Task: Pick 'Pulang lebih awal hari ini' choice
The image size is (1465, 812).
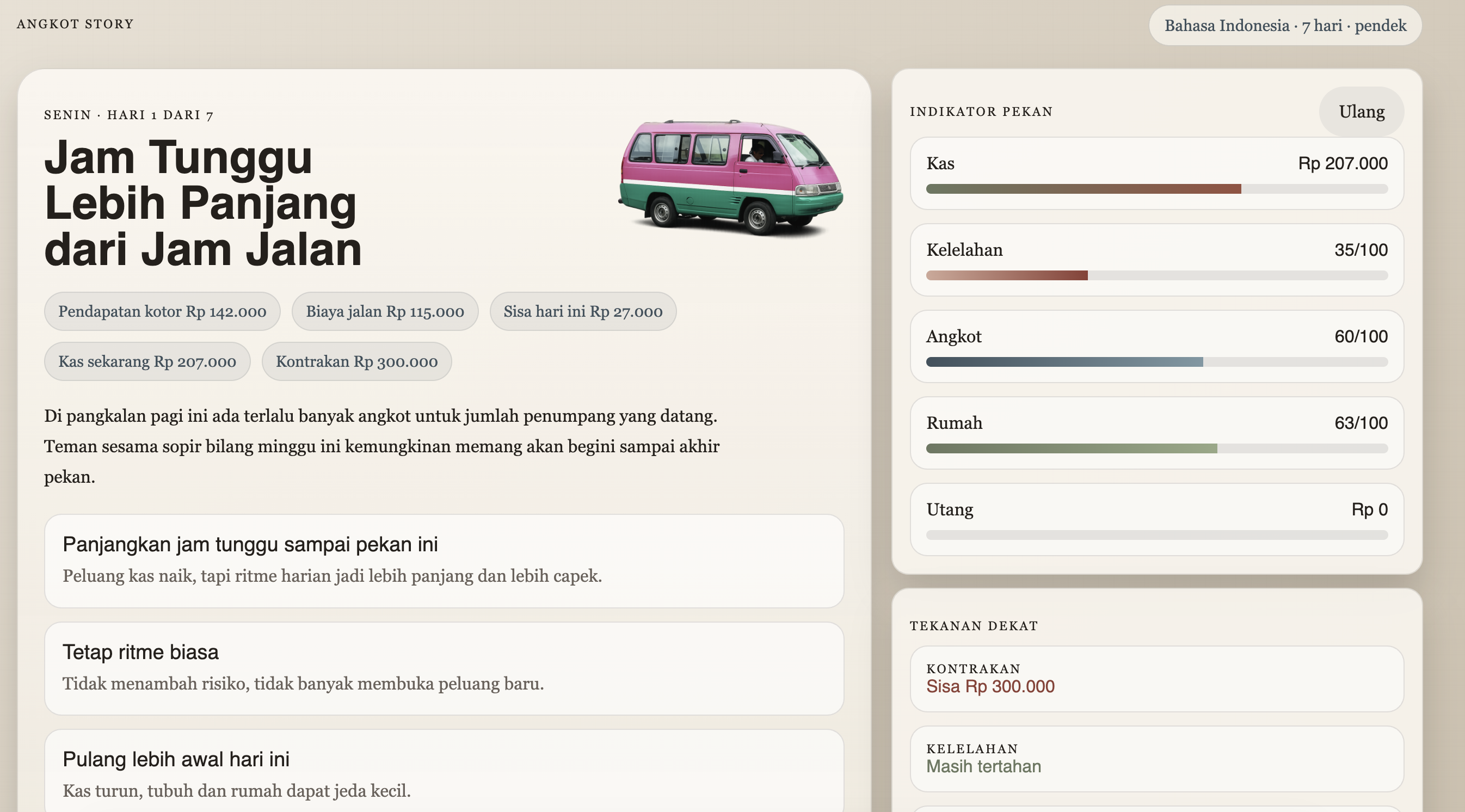Action: tap(444, 773)
